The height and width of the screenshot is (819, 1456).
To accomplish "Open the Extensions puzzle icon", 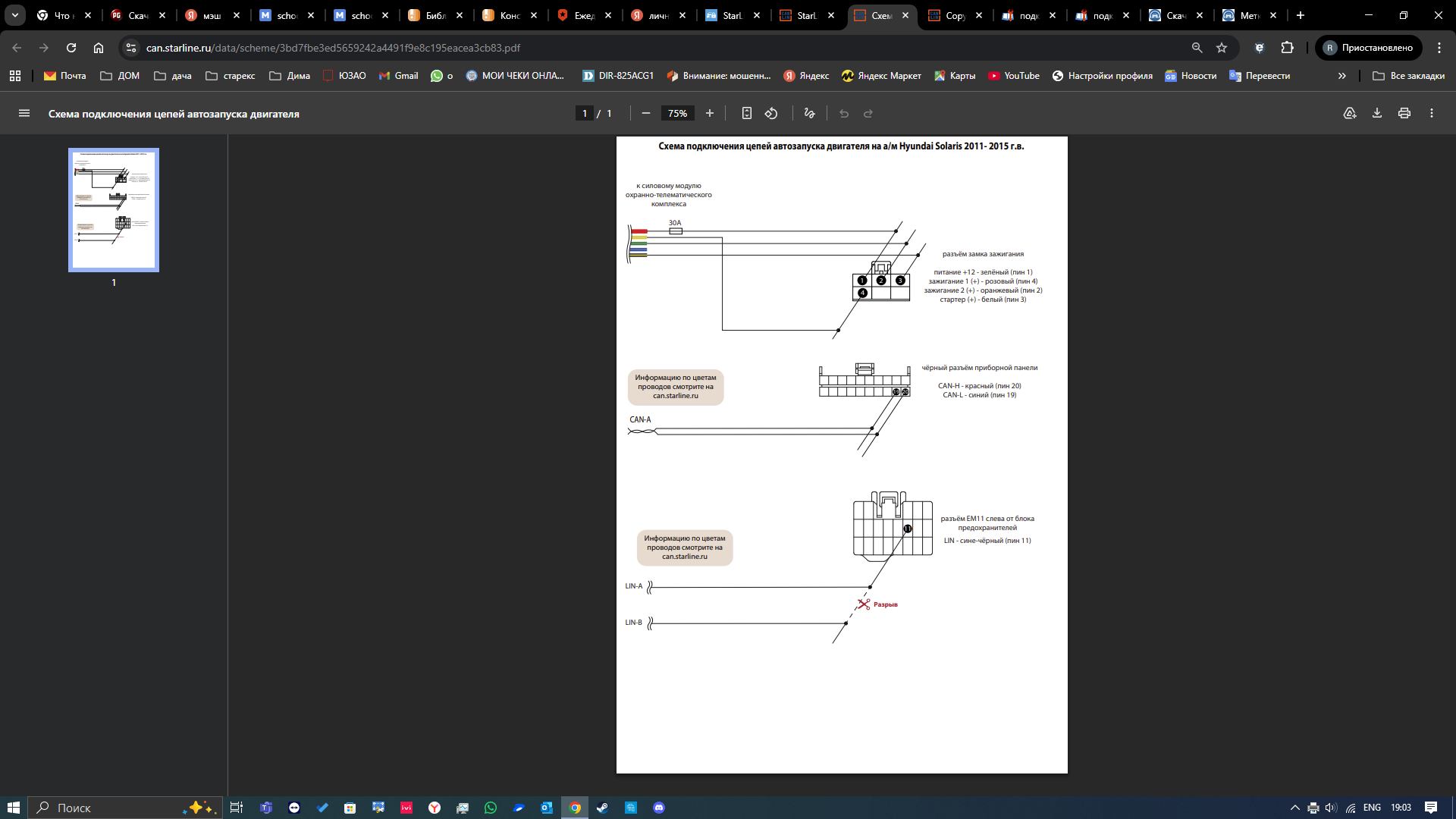I will pos(1287,48).
